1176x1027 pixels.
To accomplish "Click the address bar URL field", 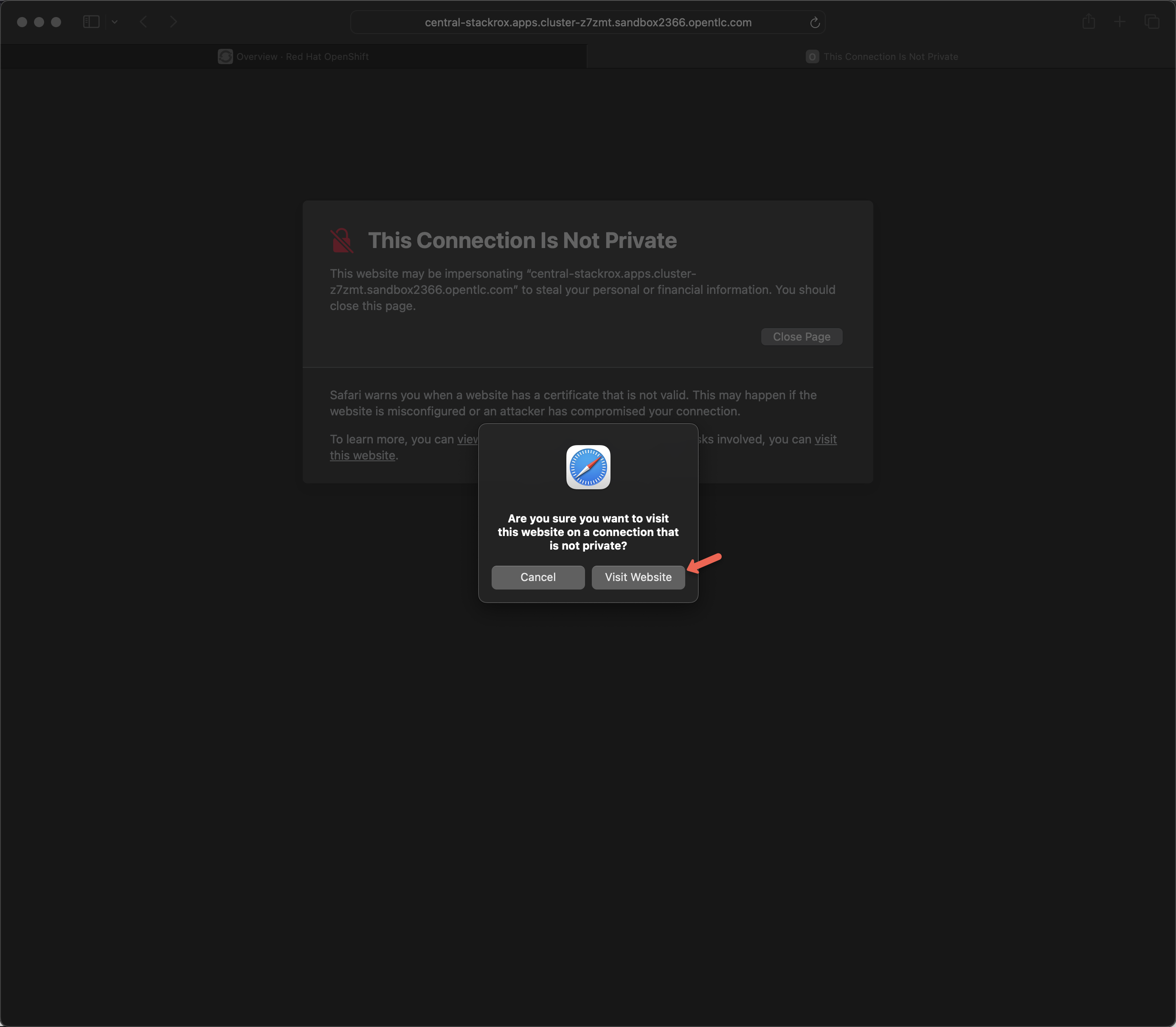I will click(588, 23).
